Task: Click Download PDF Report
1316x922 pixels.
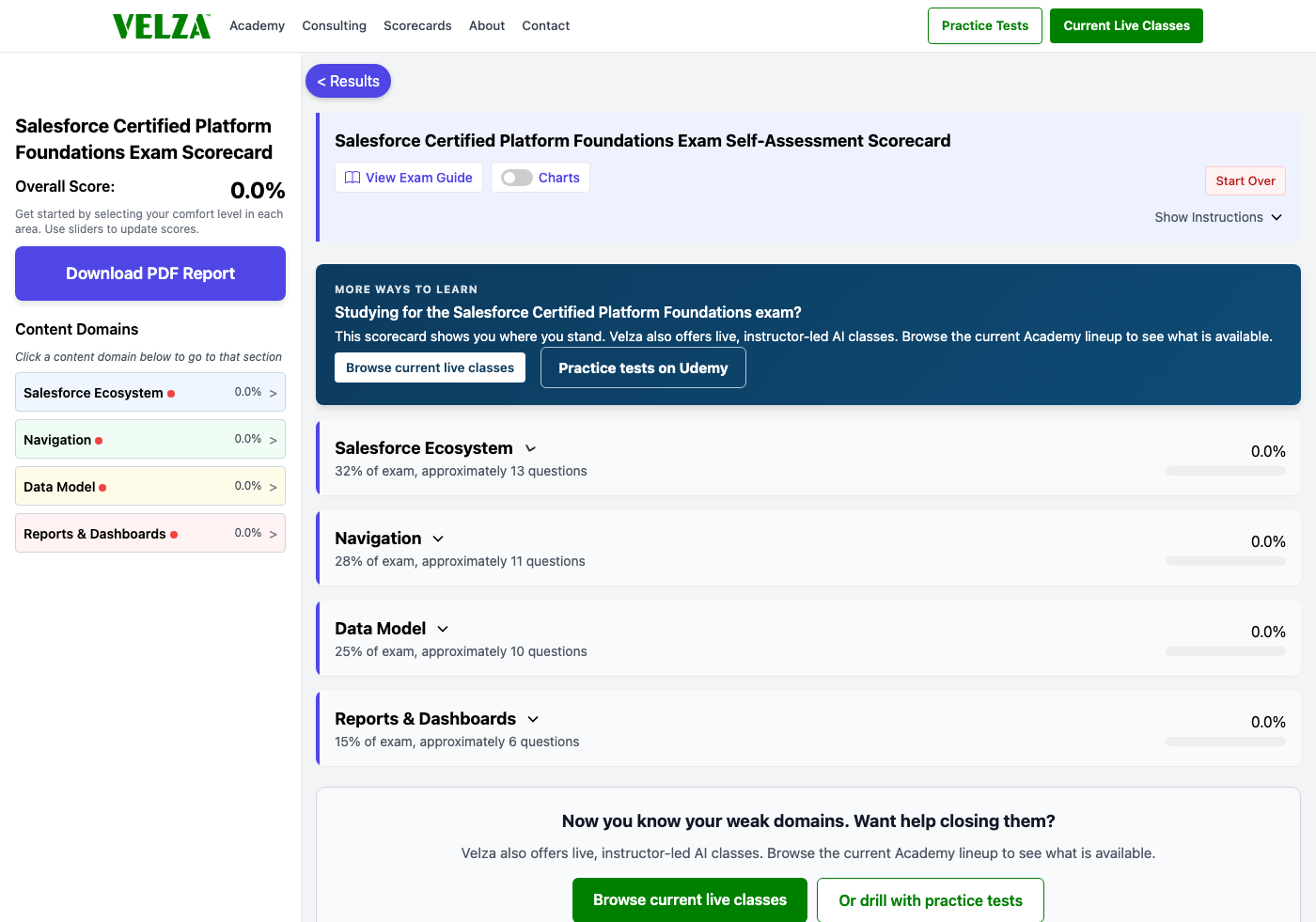Action: 150,273
